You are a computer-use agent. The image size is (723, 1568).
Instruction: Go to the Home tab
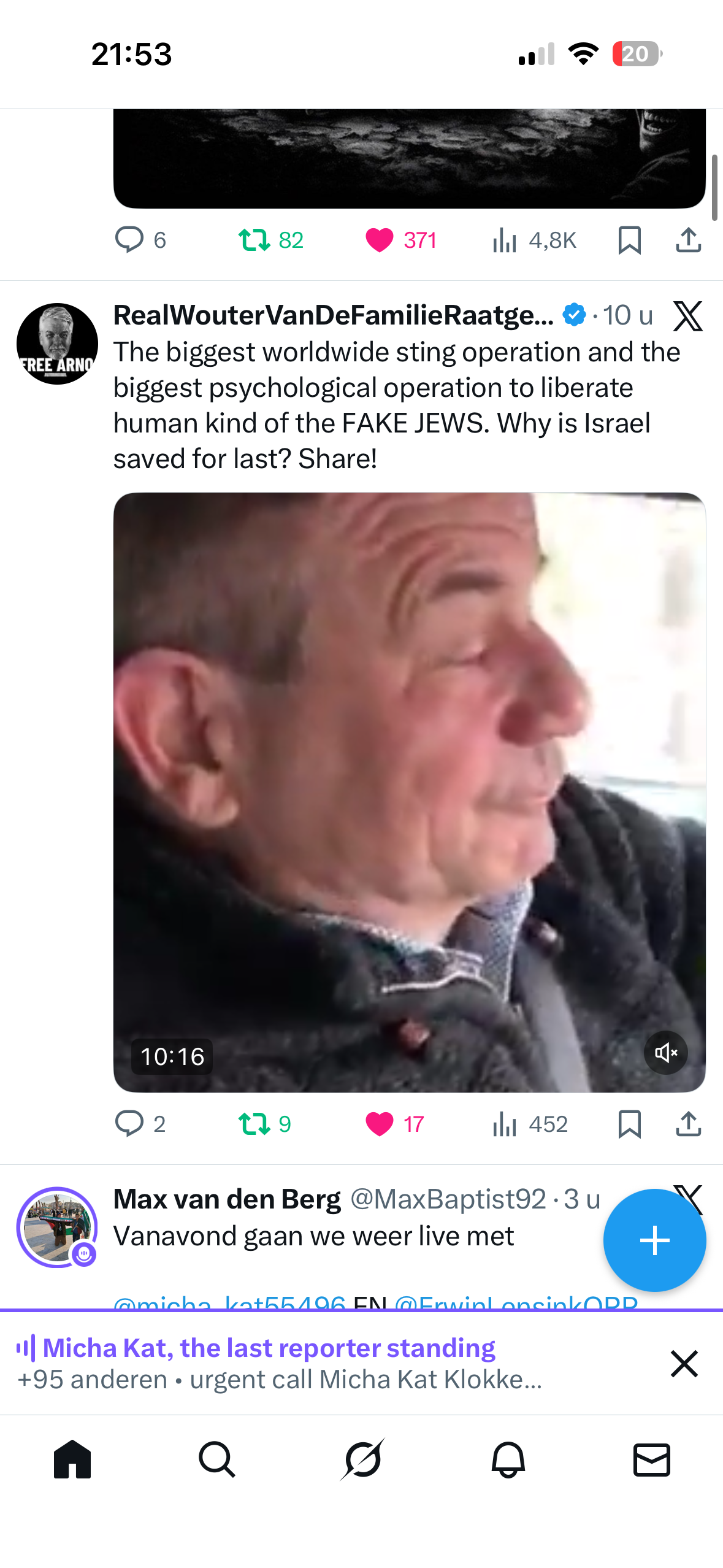(72, 1459)
